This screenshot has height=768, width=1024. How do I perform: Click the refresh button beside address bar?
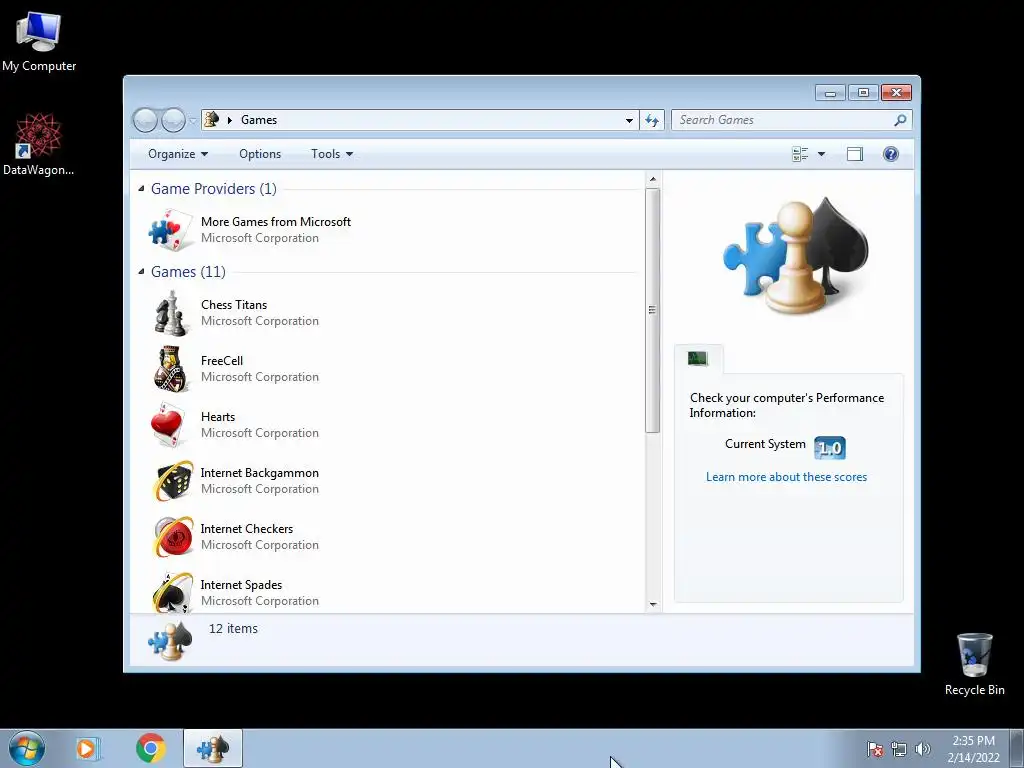pyautogui.click(x=652, y=120)
